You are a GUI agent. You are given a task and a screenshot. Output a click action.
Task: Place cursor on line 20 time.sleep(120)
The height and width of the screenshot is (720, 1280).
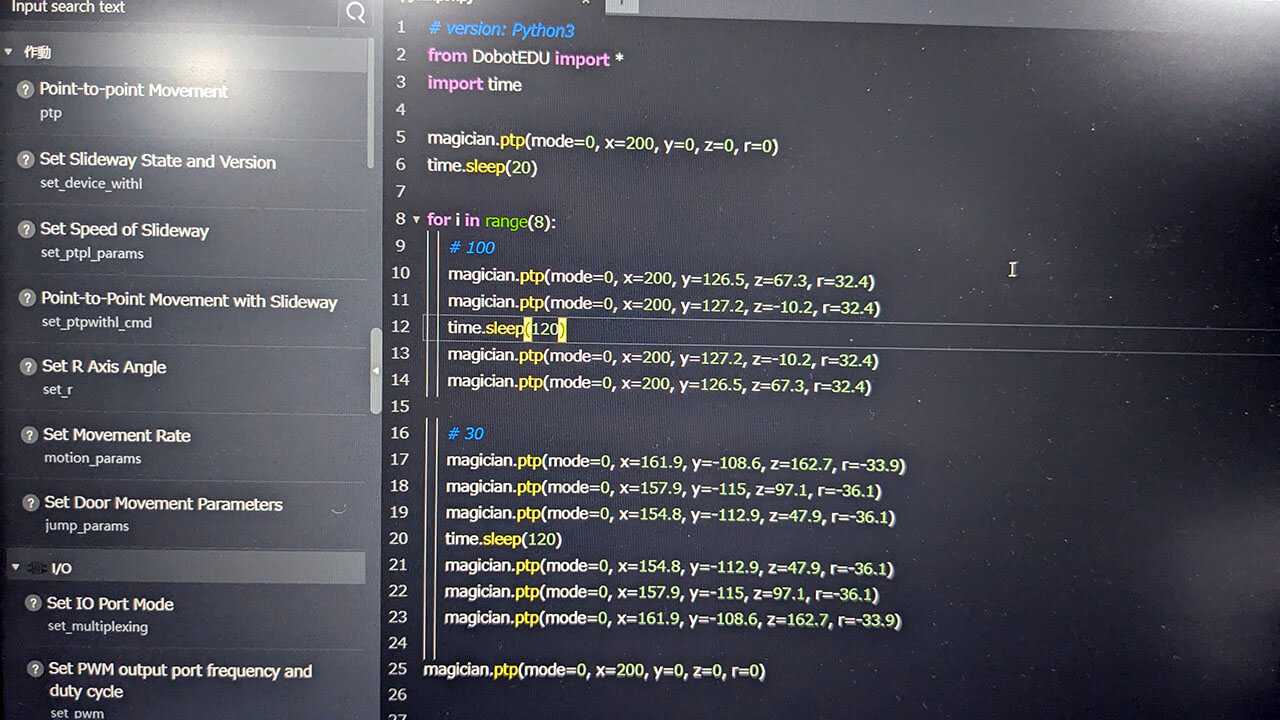click(503, 539)
